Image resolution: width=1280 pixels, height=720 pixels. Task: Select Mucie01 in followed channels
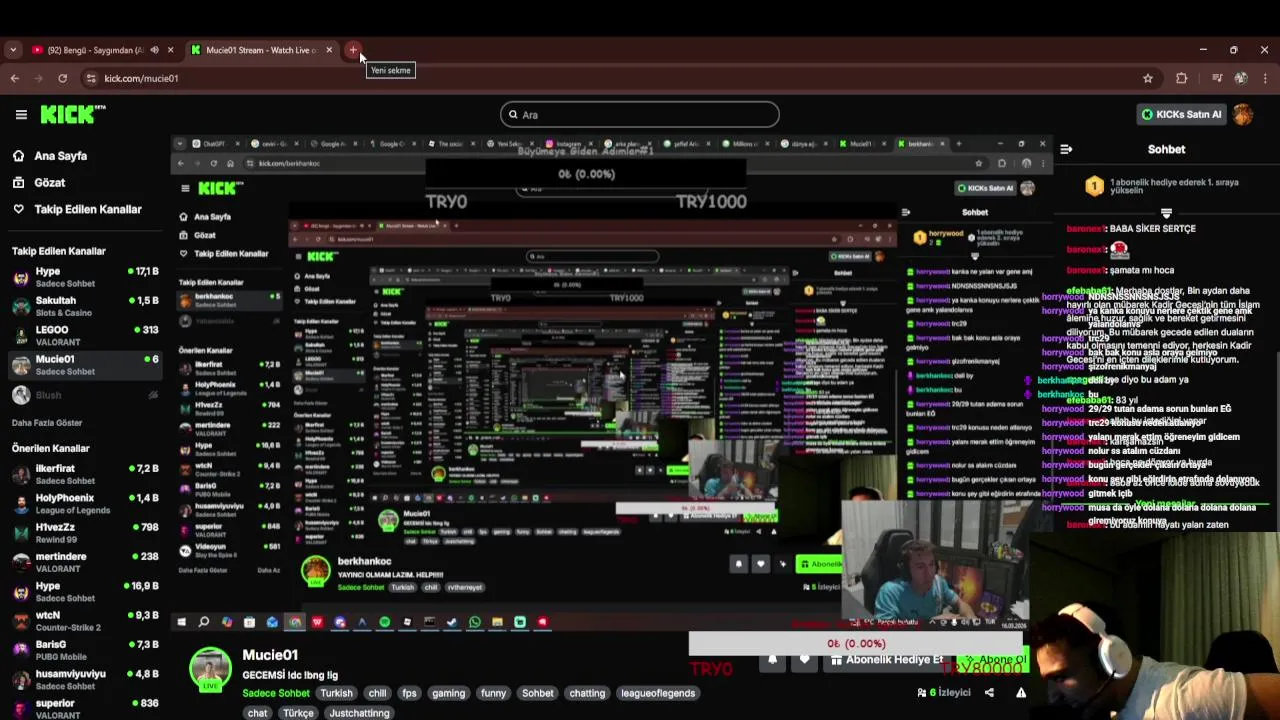coord(84,365)
